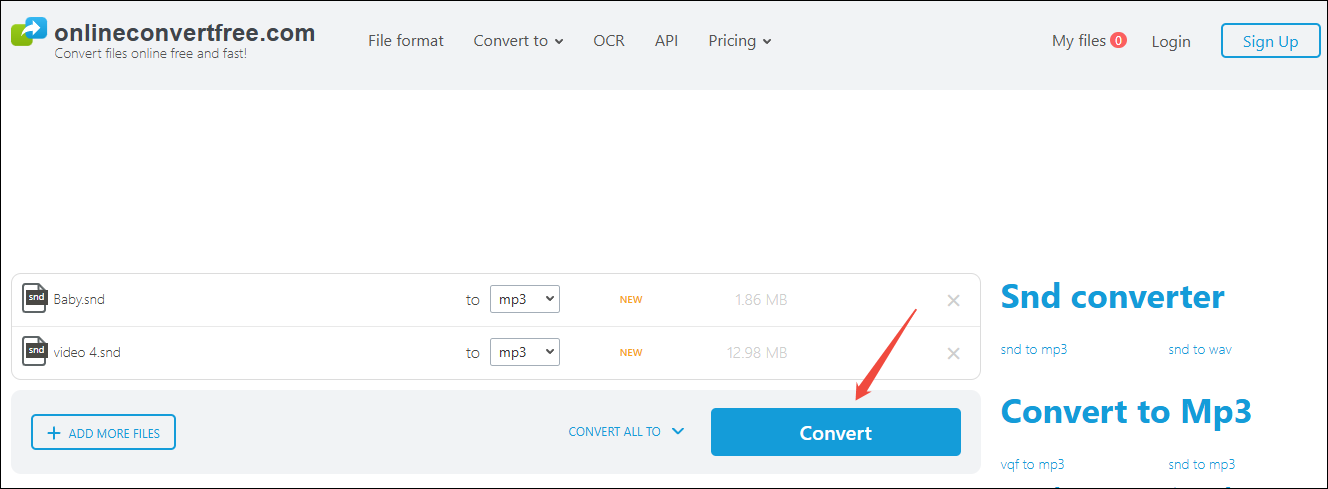Open the snd to wav link
1328x489 pixels.
(x=1200, y=349)
